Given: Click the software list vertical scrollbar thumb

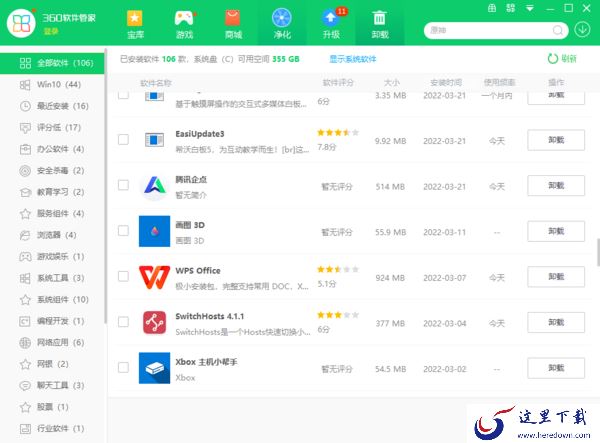Looking at the screenshot, I should 598,252.
